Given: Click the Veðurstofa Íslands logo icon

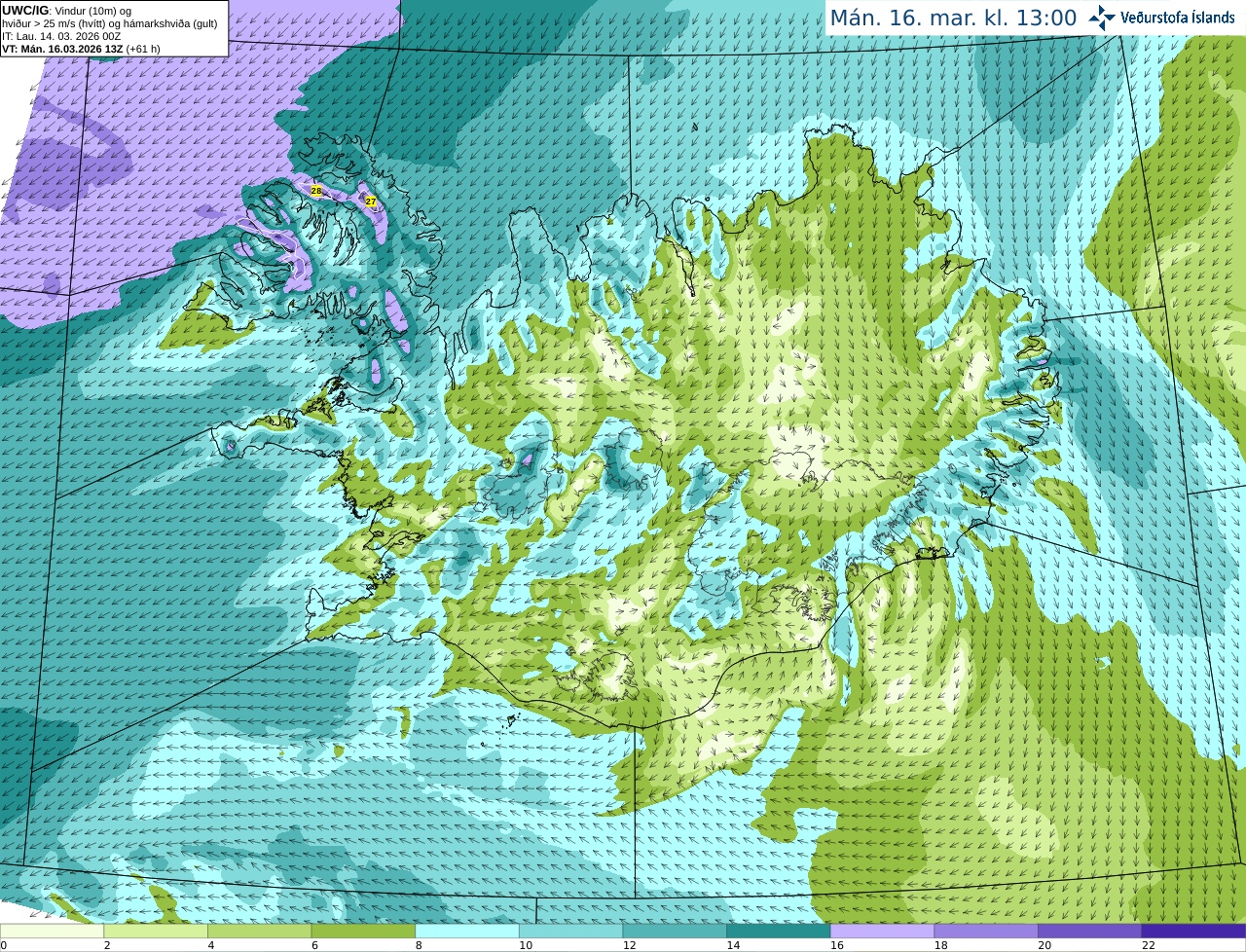Looking at the screenshot, I should (1101, 18).
